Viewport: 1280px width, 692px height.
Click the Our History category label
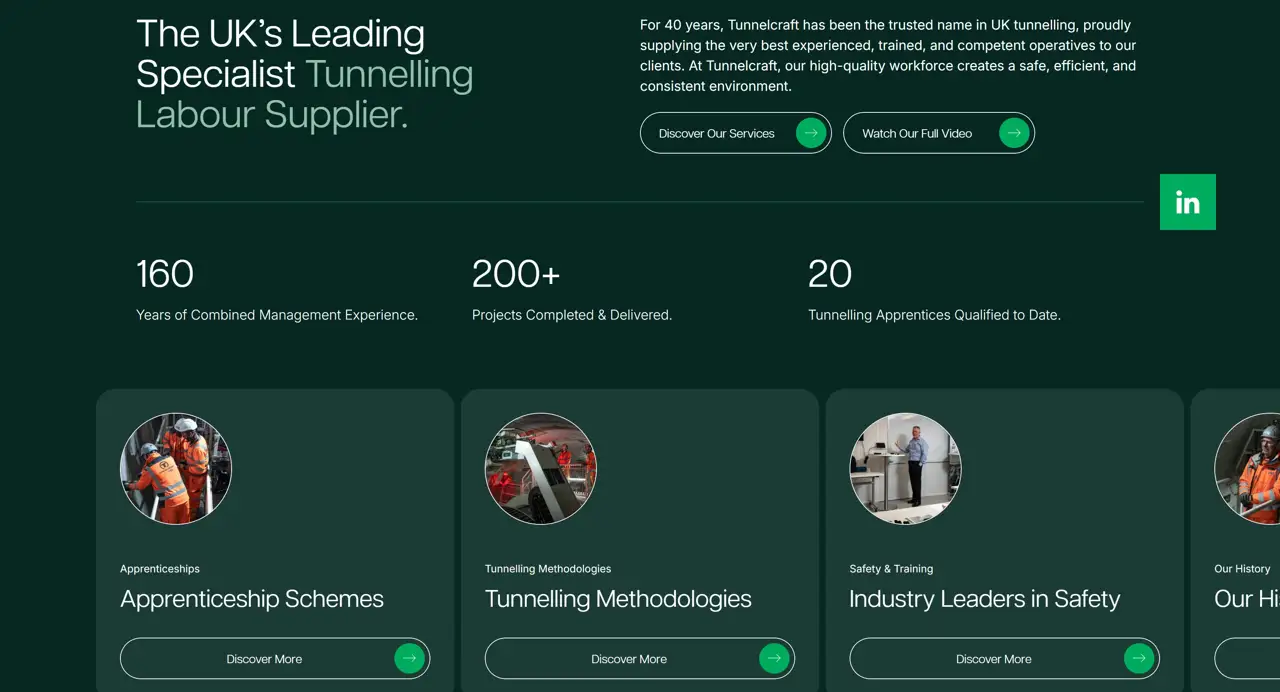pyautogui.click(x=1242, y=569)
